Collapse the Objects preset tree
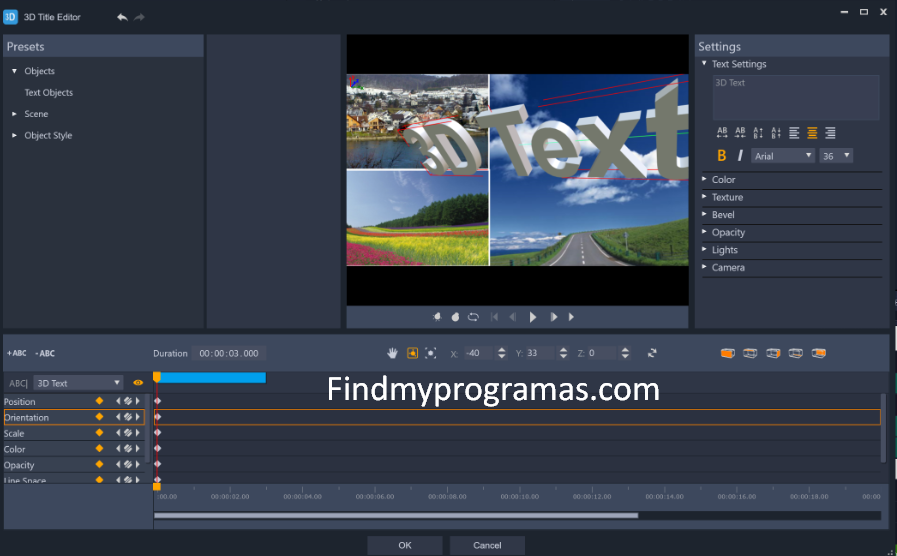 (14, 71)
